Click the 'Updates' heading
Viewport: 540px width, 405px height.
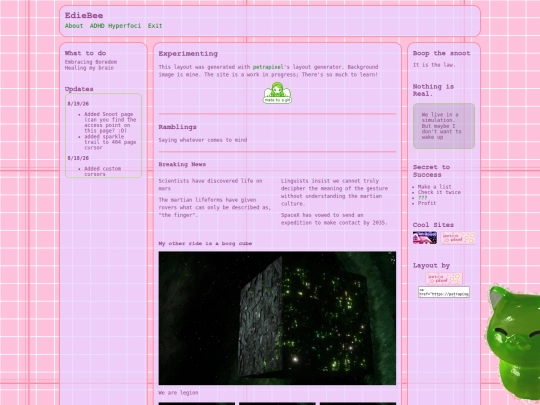(79, 89)
